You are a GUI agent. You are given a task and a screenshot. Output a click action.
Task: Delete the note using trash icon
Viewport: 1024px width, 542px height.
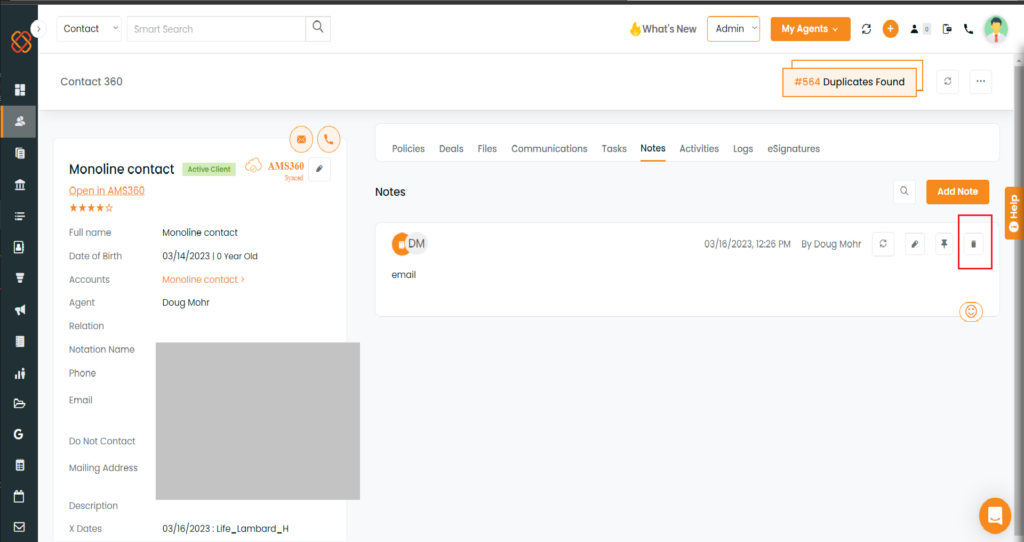coord(974,244)
